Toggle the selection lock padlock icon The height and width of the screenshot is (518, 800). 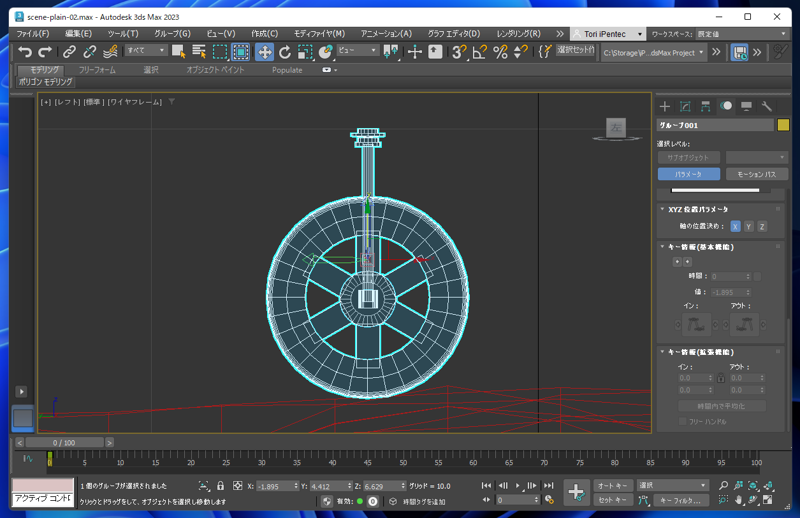click(220, 486)
